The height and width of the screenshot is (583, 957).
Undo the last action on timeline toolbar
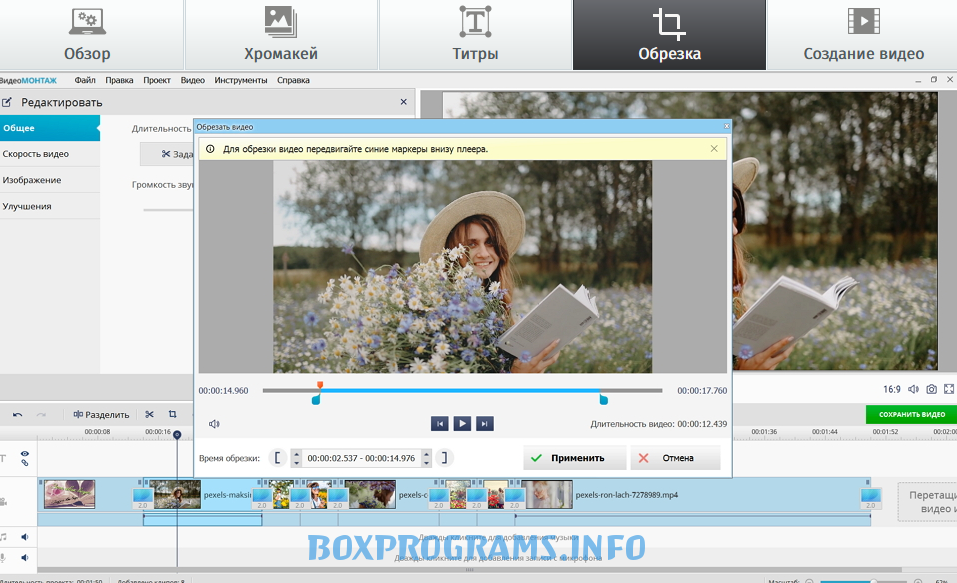17,415
